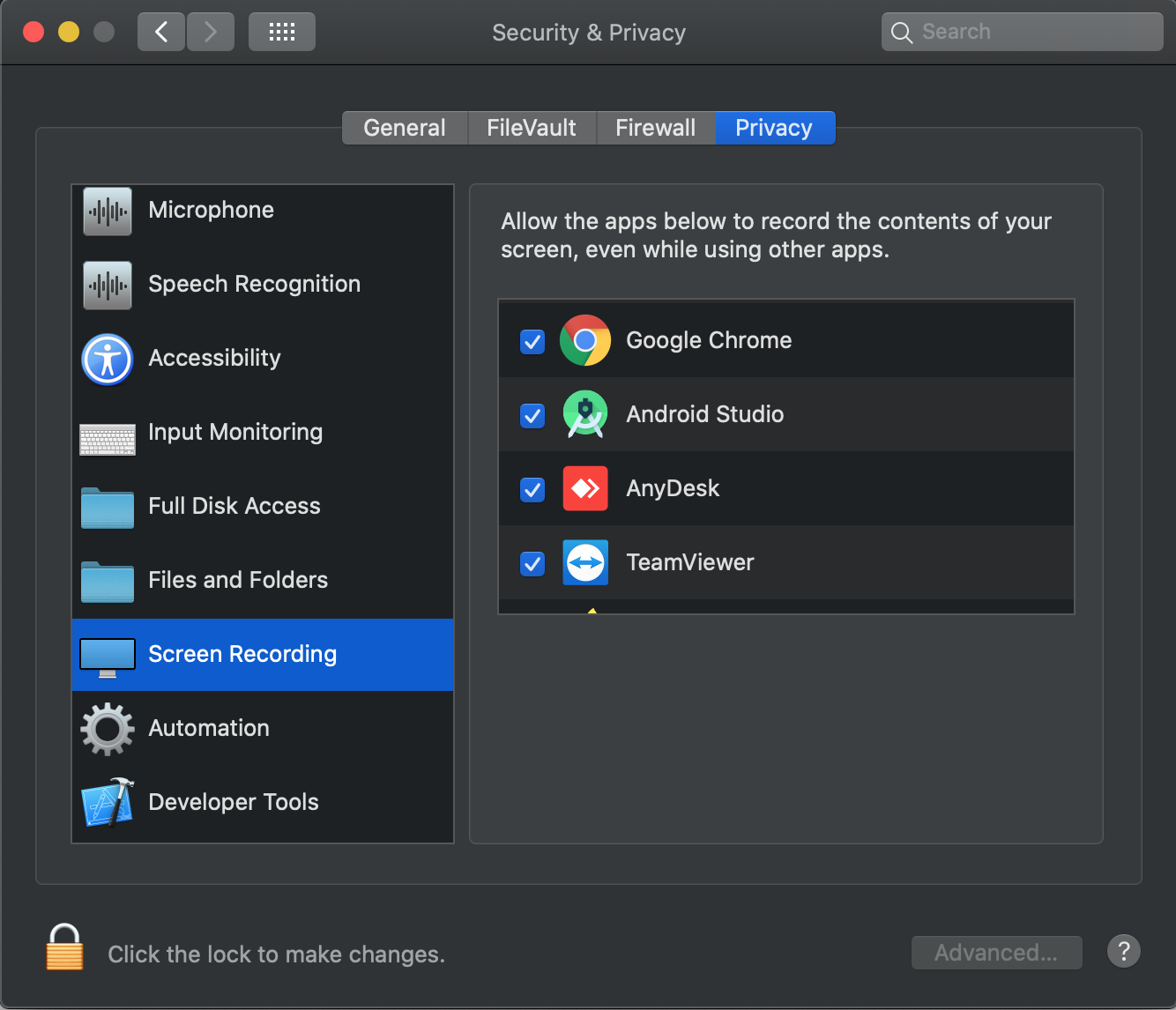Select the Google Chrome row name
Image resolution: width=1176 pixels, height=1010 pixels.
(x=709, y=340)
